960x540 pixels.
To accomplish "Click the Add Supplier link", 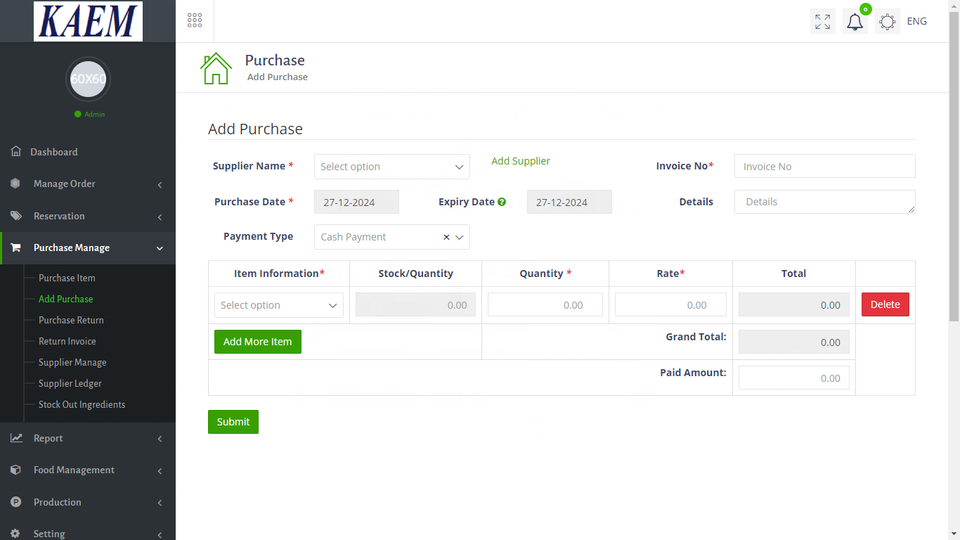I will click(x=520, y=161).
